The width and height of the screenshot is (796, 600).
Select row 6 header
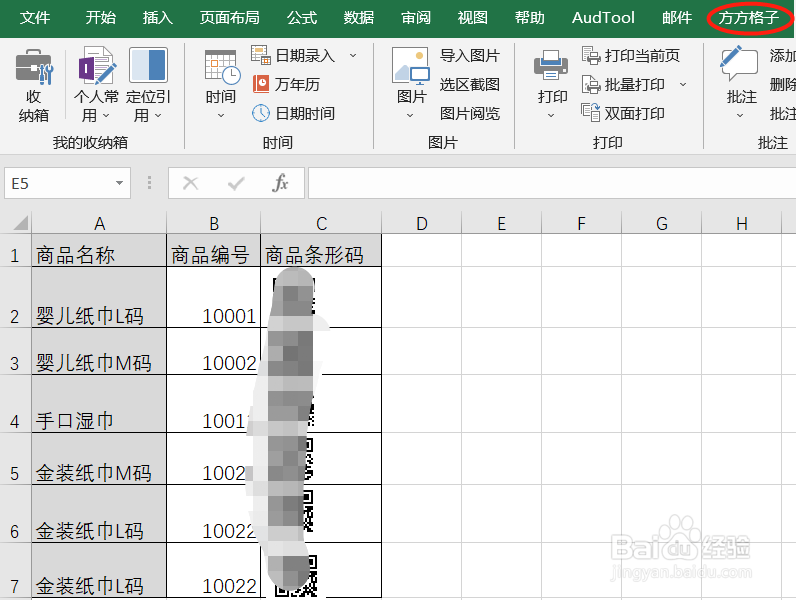[15, 514]
